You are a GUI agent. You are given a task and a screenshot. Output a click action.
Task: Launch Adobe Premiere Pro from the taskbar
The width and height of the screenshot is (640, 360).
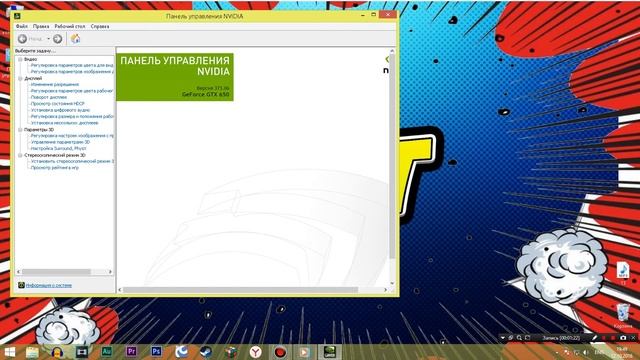click(x=131, y=351)
